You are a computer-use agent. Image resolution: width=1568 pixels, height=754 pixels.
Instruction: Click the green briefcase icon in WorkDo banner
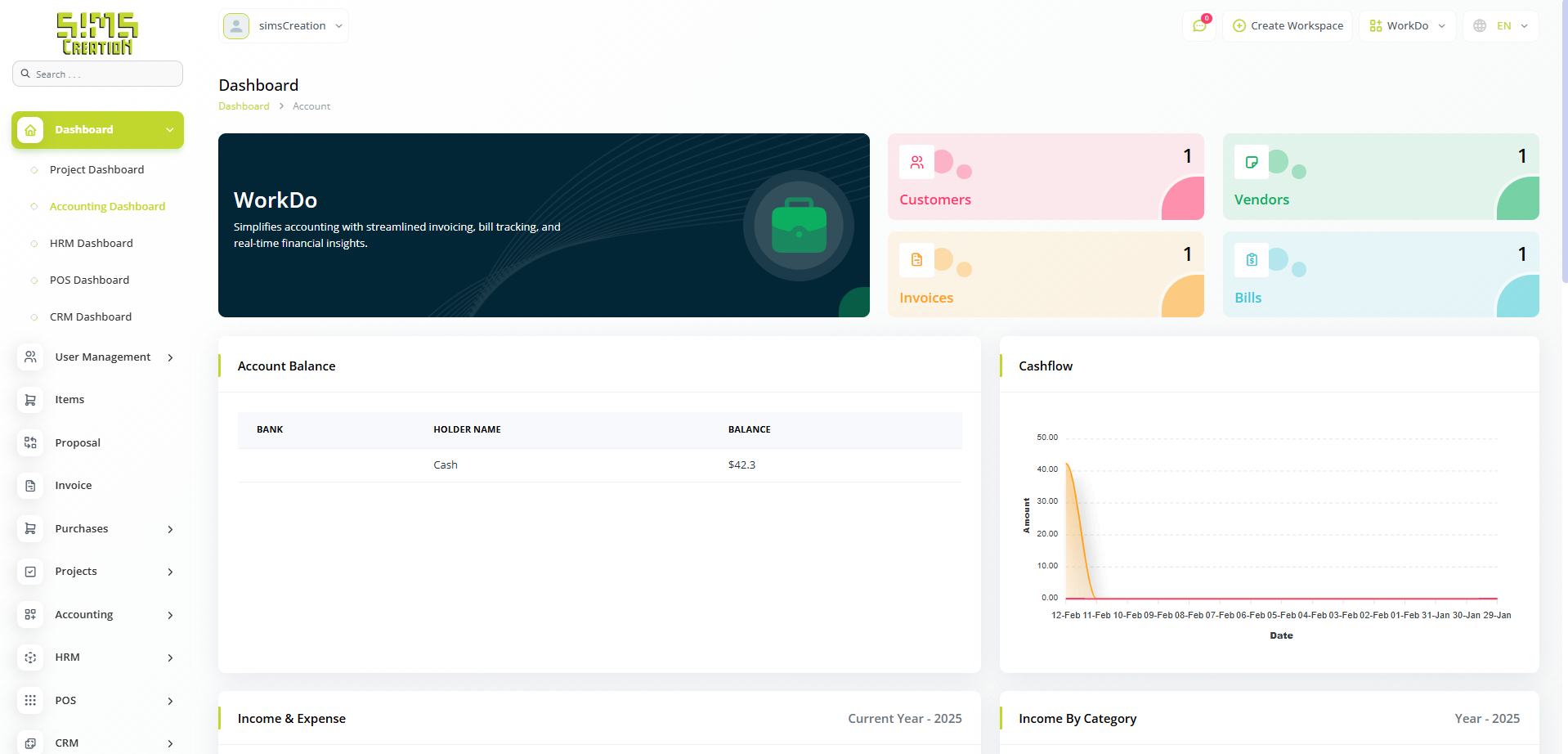(798, 226)
